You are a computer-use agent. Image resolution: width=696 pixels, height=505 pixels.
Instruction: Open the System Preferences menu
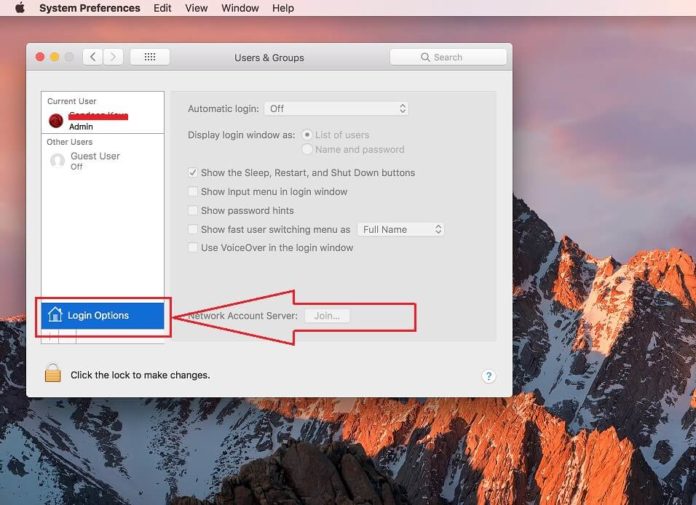pos(90,8)
